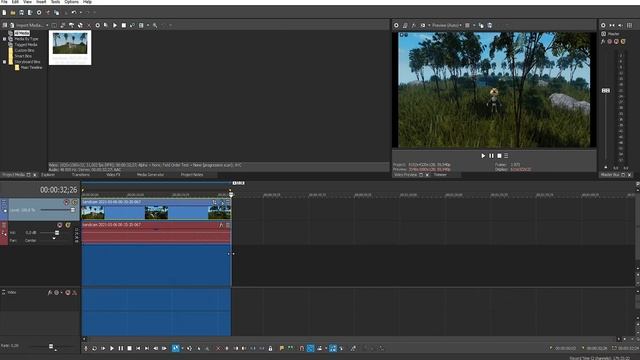The image size is (640, 360).
Task: Mute the audio track
Action: [60, 225]
